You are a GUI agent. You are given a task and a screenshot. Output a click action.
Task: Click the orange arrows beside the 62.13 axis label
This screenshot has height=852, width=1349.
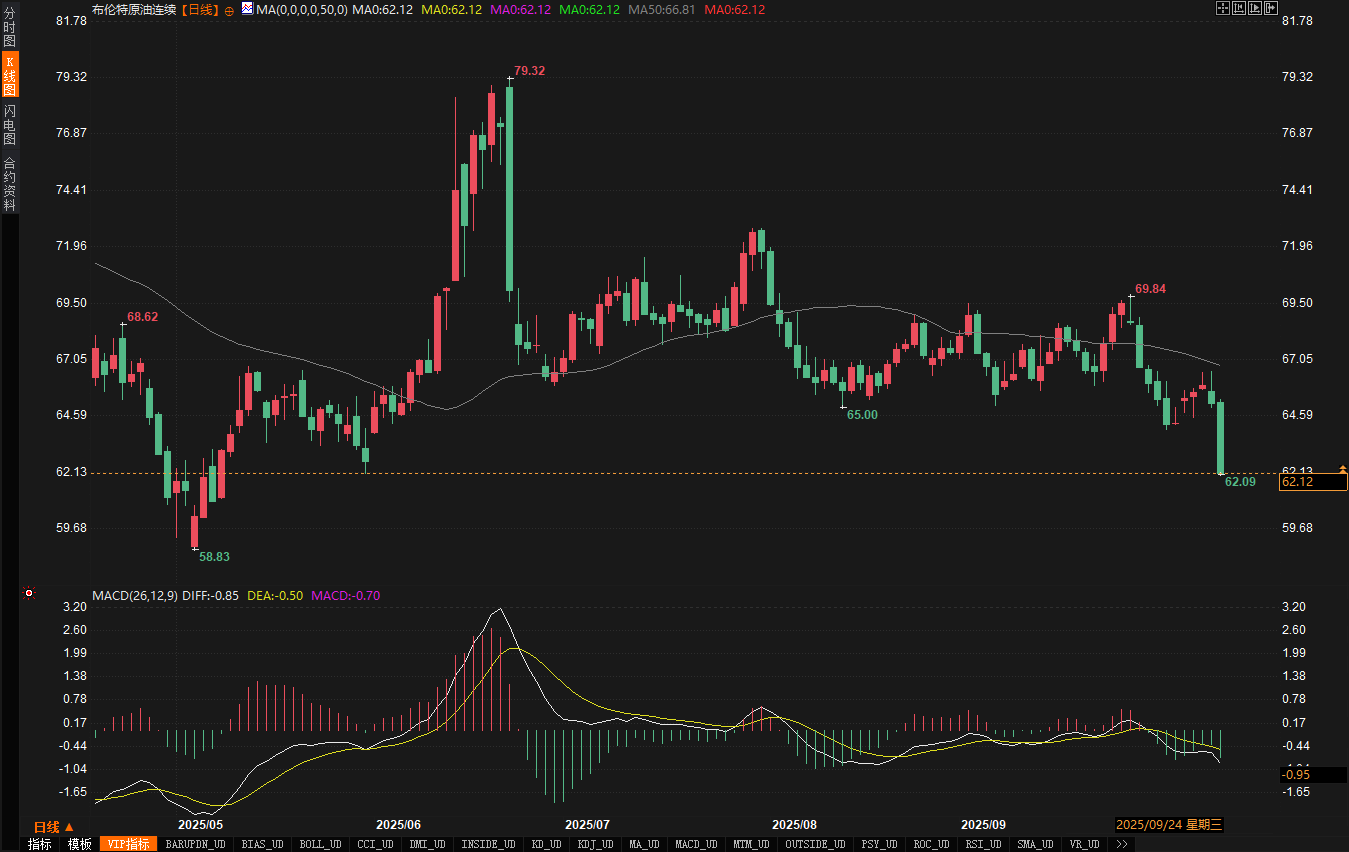pyautogui.click(x=1342, y=469)
